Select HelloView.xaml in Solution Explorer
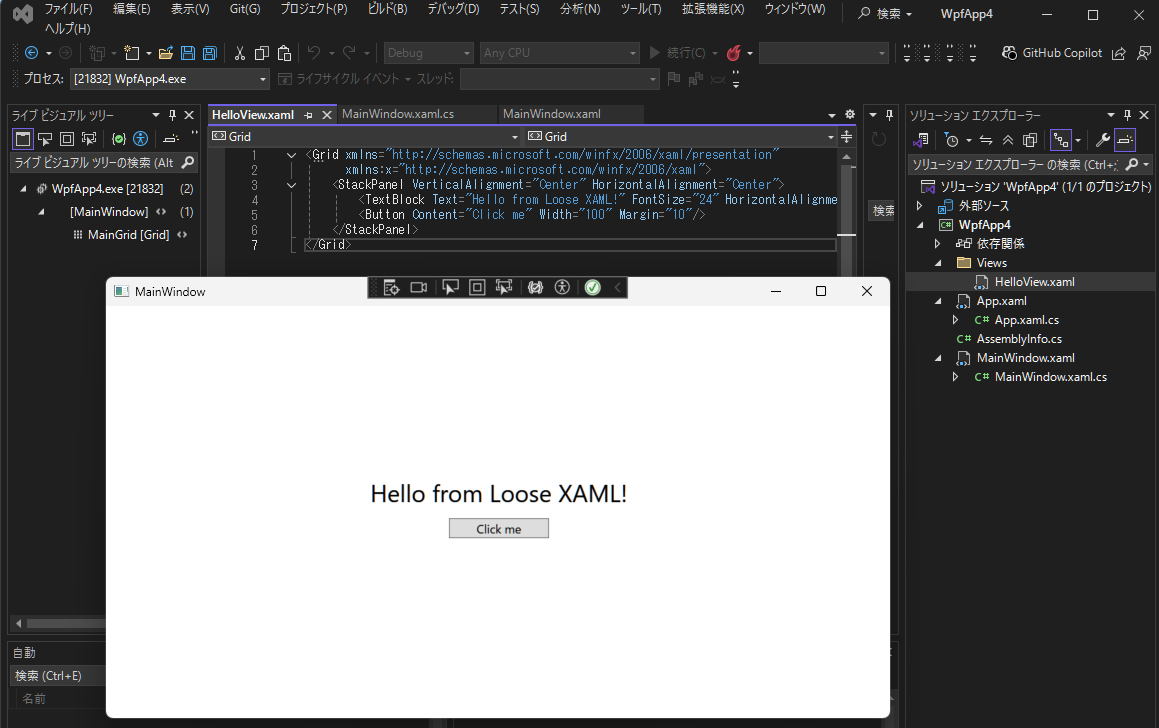Image resolution: width=1159 pixels, height=728 pixels. click(x=1034, y=282)
